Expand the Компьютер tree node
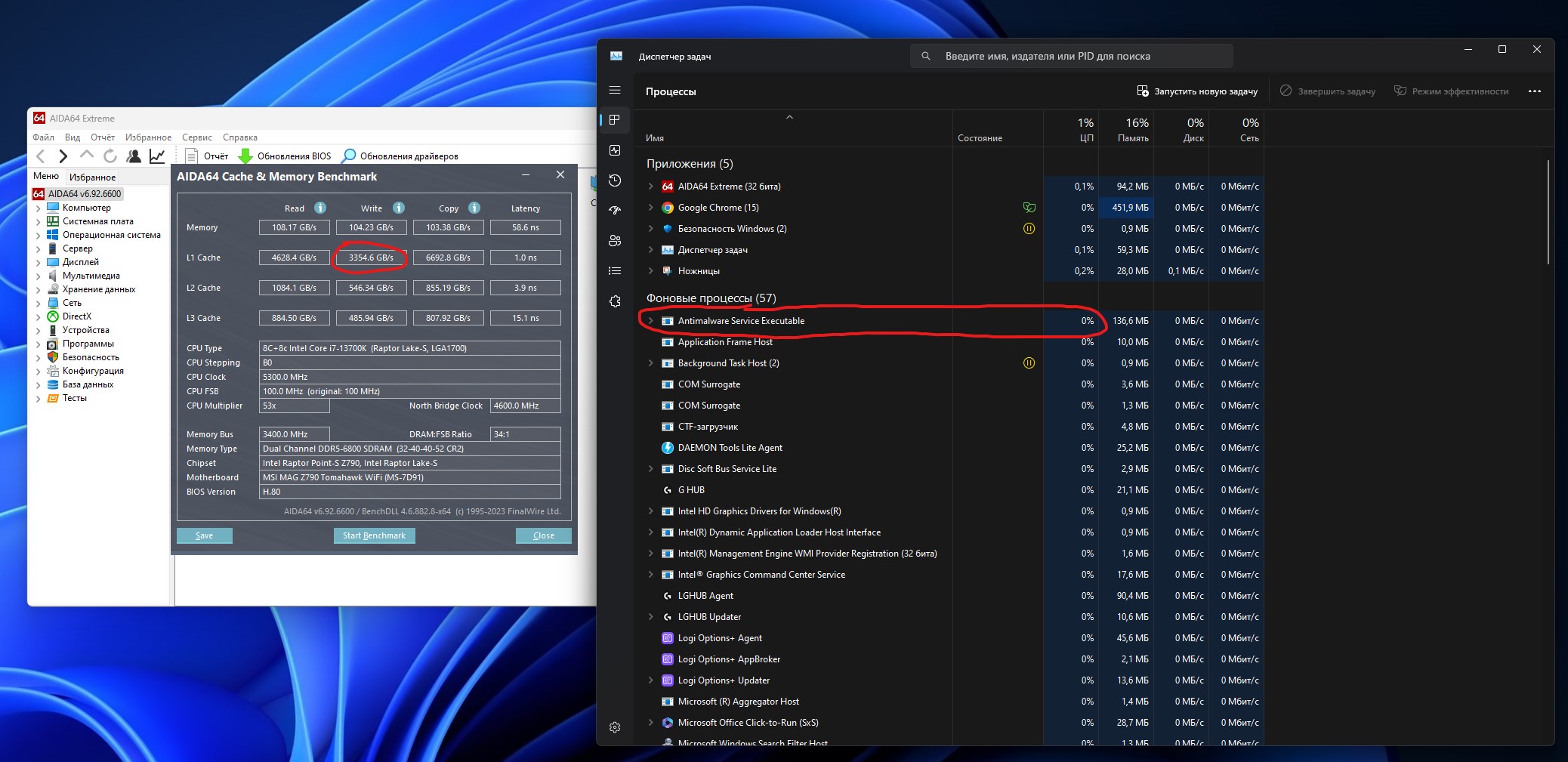 39,208
